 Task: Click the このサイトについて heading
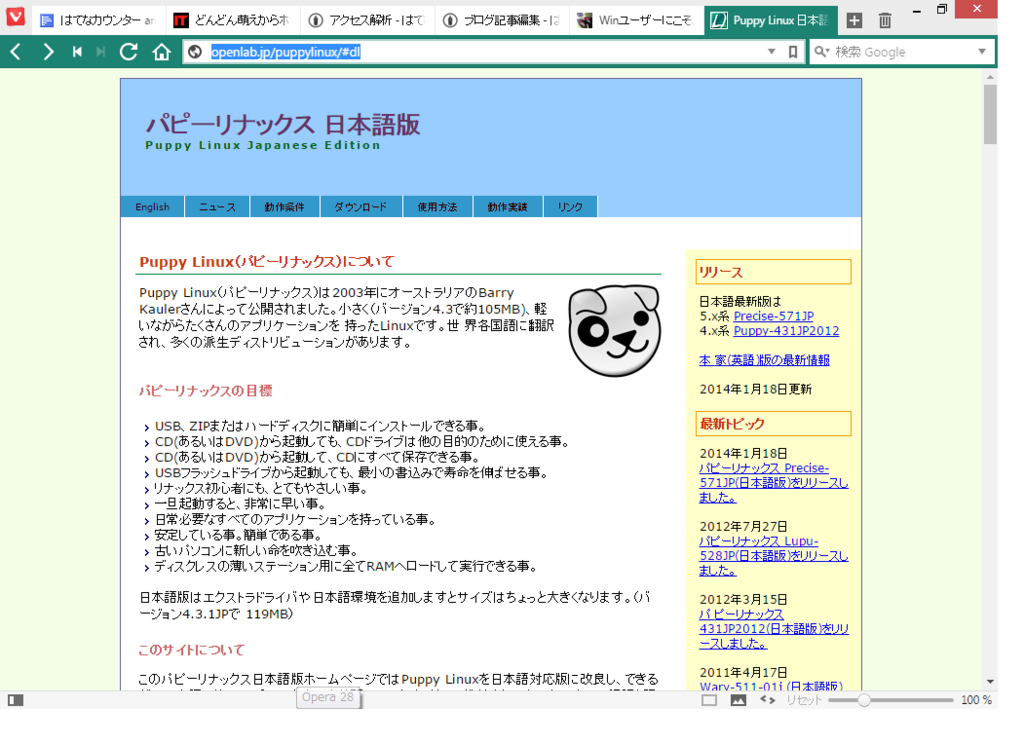coord(191,650)
